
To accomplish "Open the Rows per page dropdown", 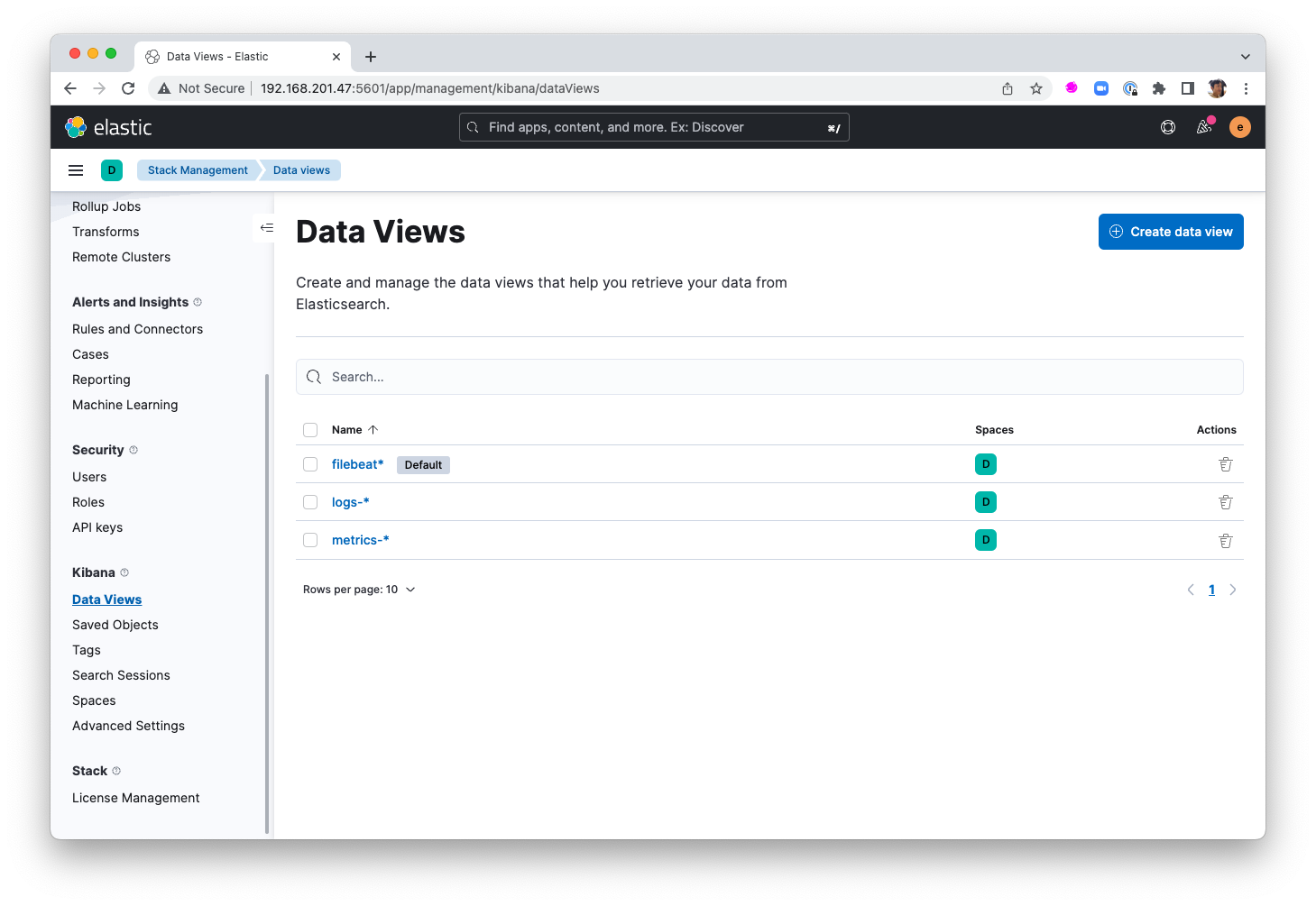I will pos(359,590).
